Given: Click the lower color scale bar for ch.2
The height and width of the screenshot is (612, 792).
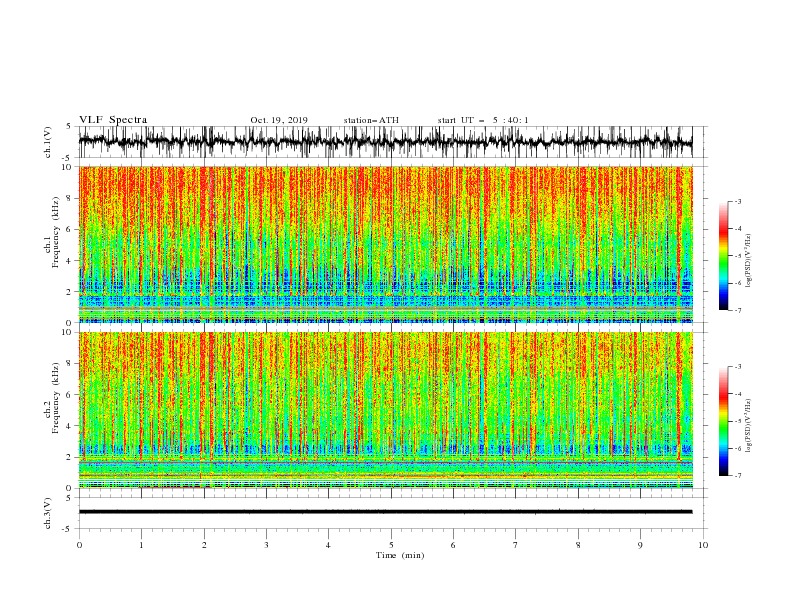Looking at the screenshot, I should click(x=723, y=421).
